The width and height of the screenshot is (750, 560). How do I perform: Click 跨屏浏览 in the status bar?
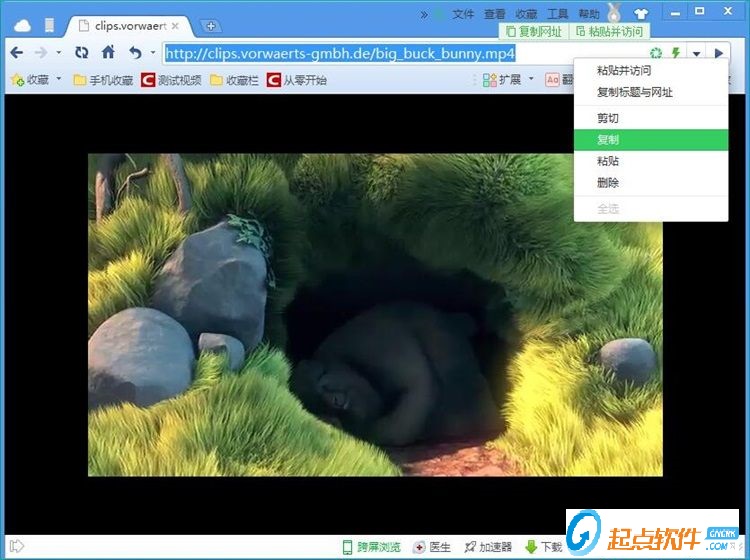tap(371, 547)
